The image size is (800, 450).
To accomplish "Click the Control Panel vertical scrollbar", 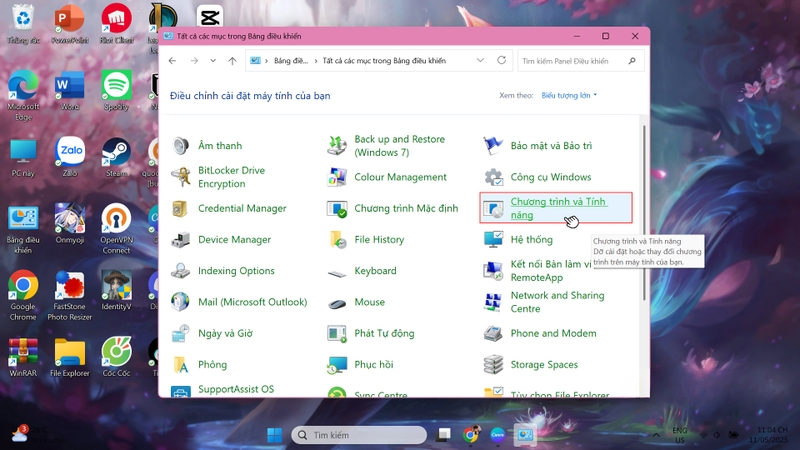I will tap(644, 213).
